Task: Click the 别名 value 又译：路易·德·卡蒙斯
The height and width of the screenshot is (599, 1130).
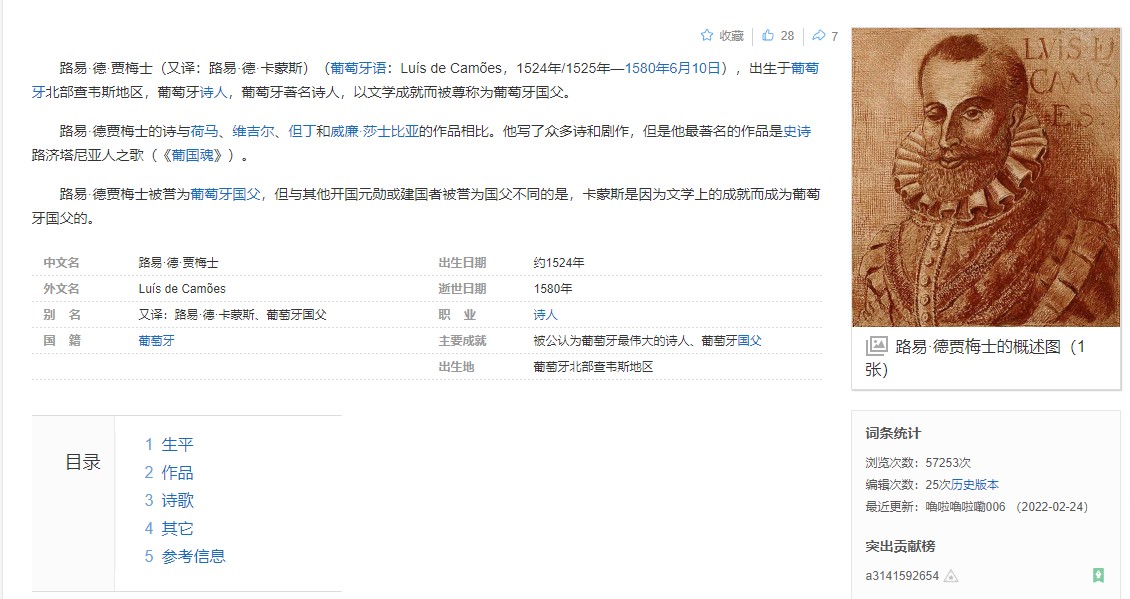Action: click(232, 314)
